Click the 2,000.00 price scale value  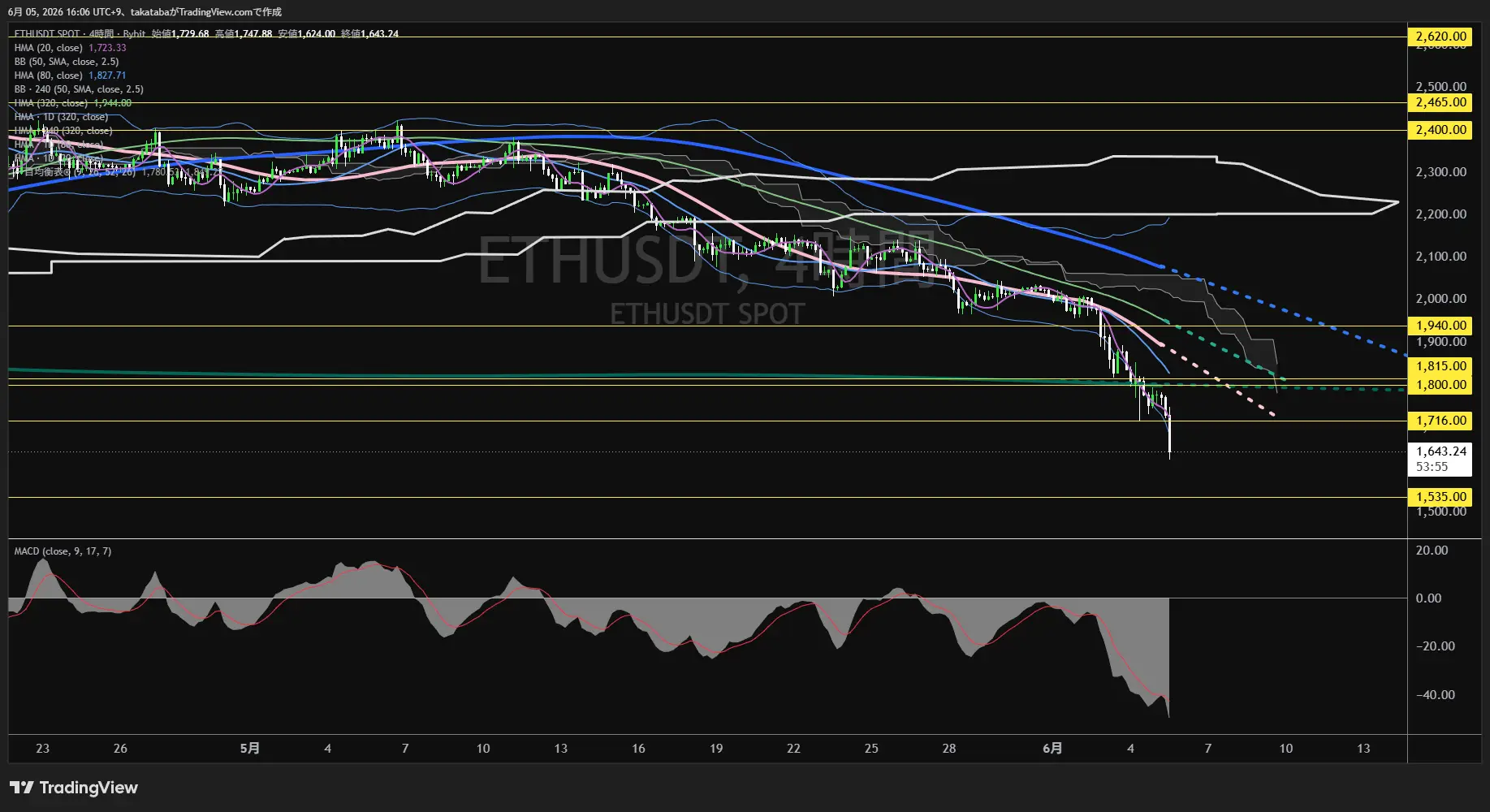pyautogui.click(x=1441, y=299)
